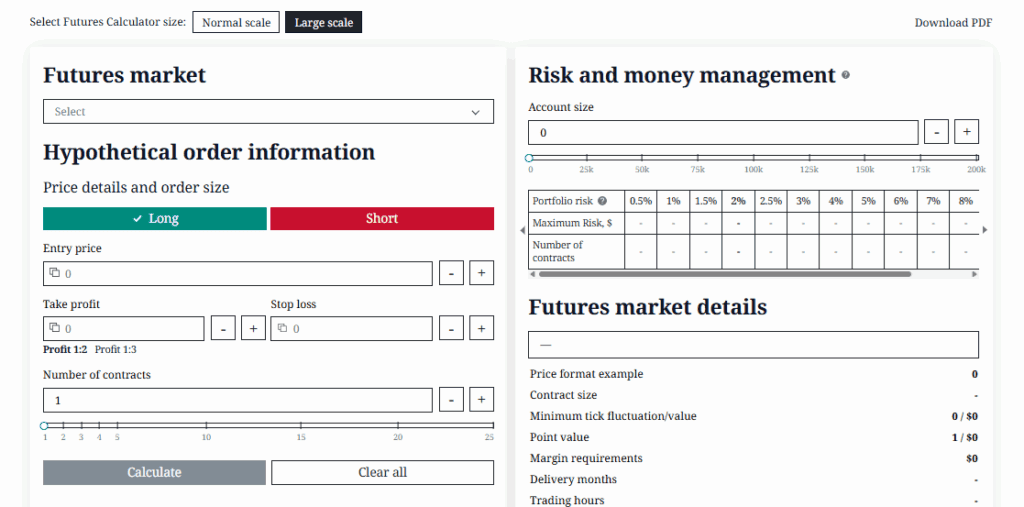
Task: Click the Portfolio risk help icon
Action: pyautogui.click(x=602, y=201)
